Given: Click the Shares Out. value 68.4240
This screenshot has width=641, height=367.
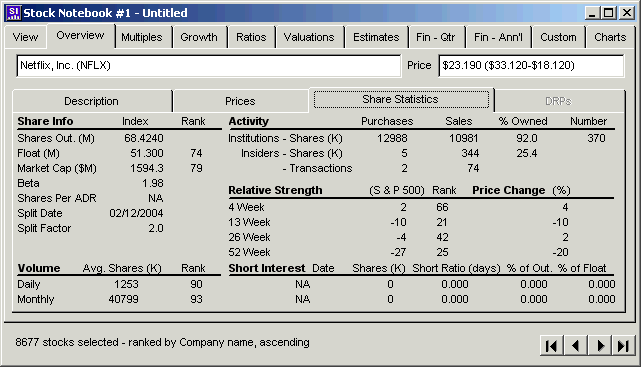Looking at the screenshot, I should click(144, 139).
